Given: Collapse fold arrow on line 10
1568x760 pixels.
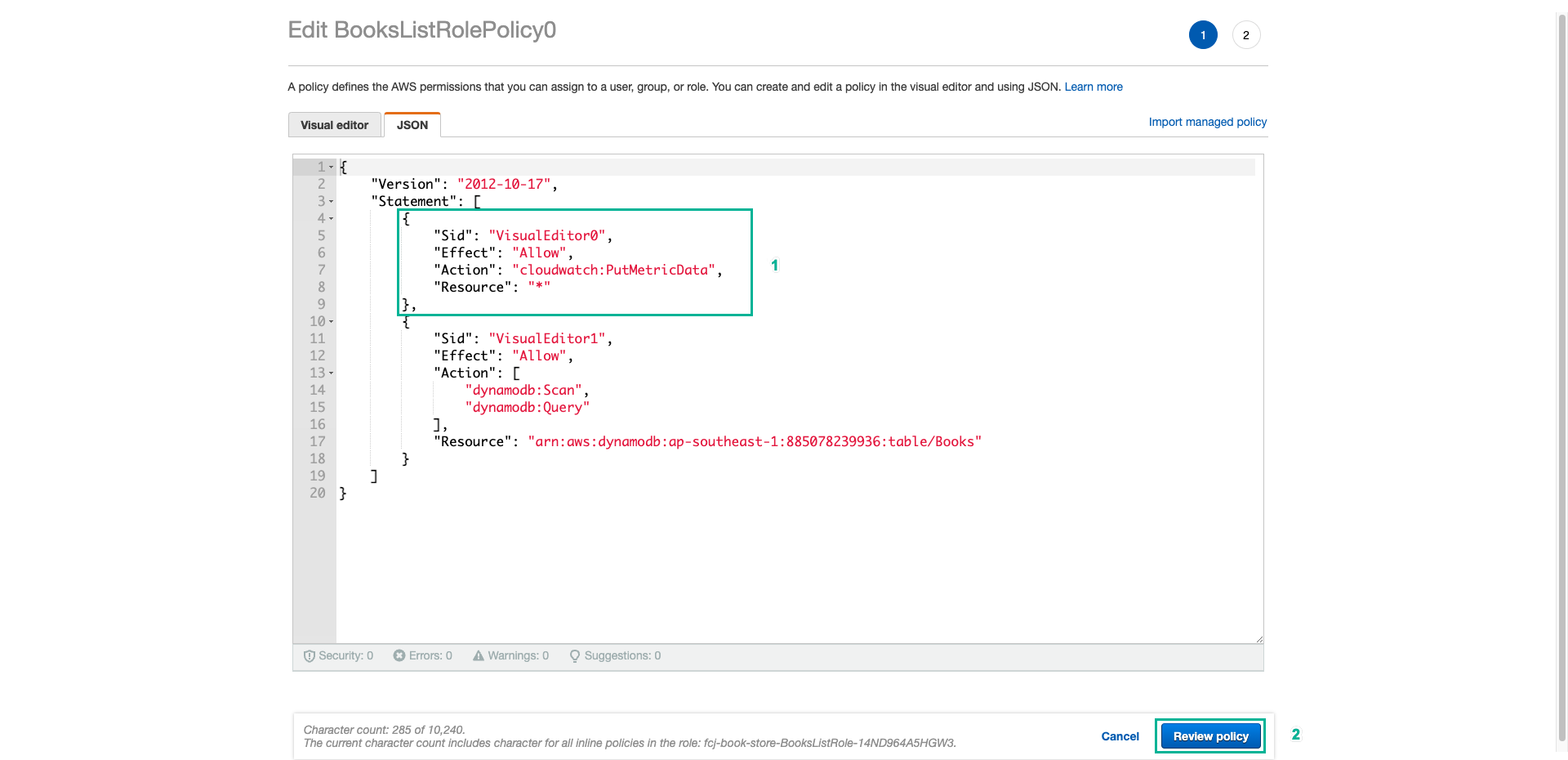Looking at the screenshot, I should click(332, 322).
